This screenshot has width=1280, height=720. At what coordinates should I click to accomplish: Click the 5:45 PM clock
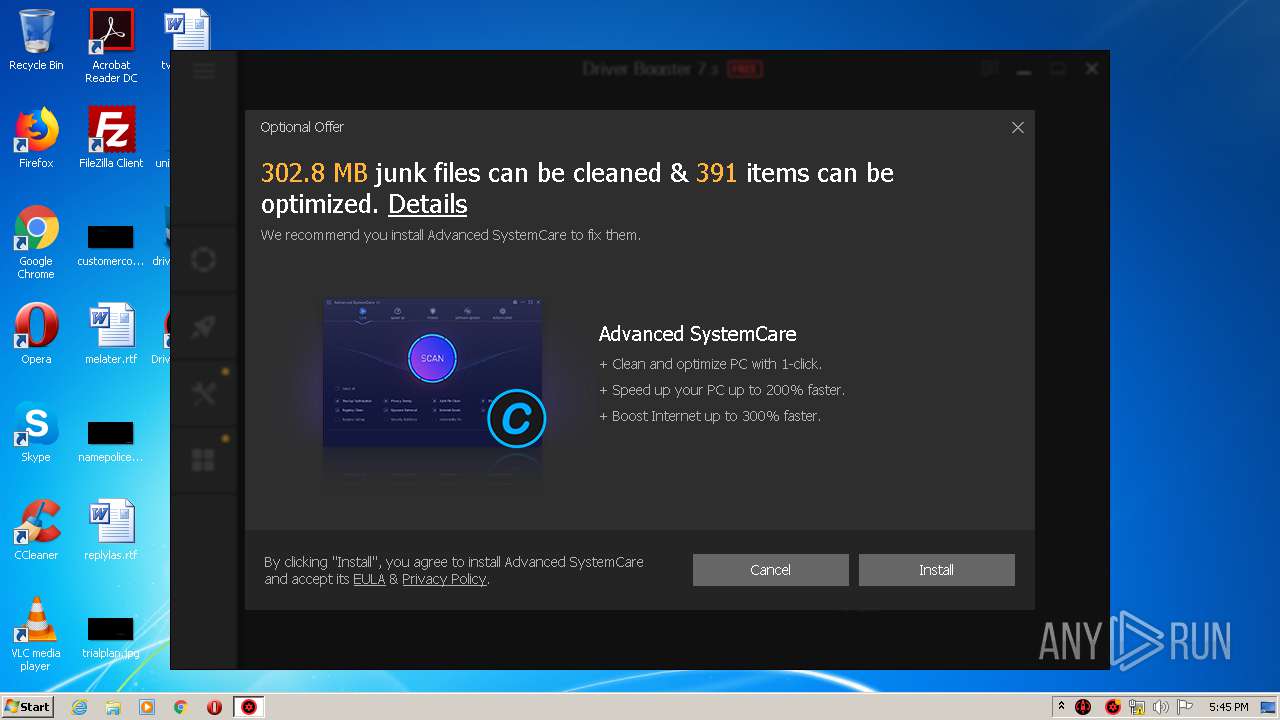(x=1228, y=707)
